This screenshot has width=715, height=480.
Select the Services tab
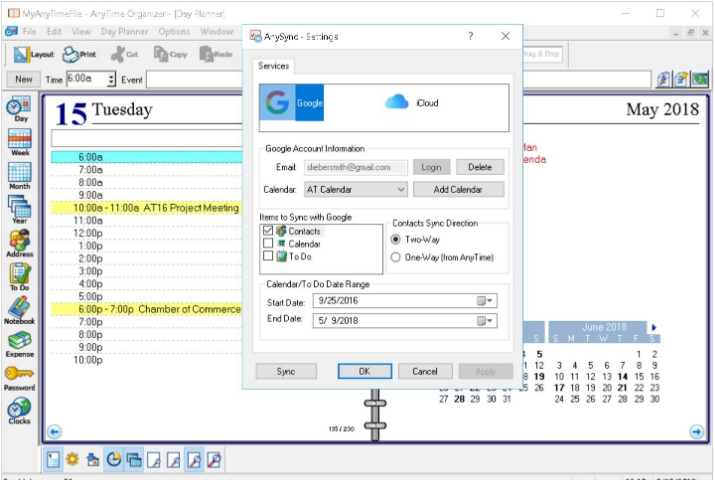click(274, 66)
